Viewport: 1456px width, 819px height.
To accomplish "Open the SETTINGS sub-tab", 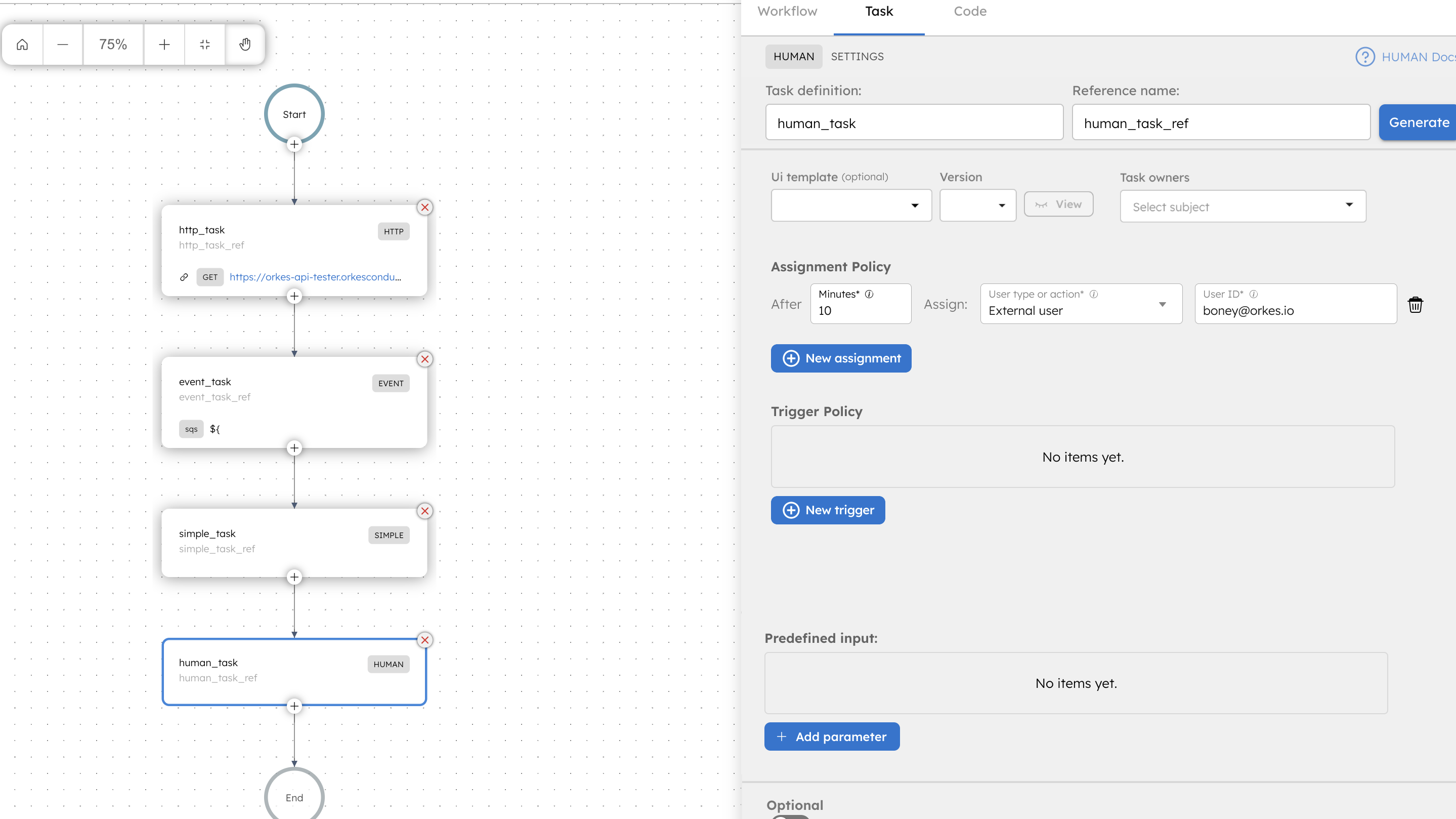I will (857, 57).
